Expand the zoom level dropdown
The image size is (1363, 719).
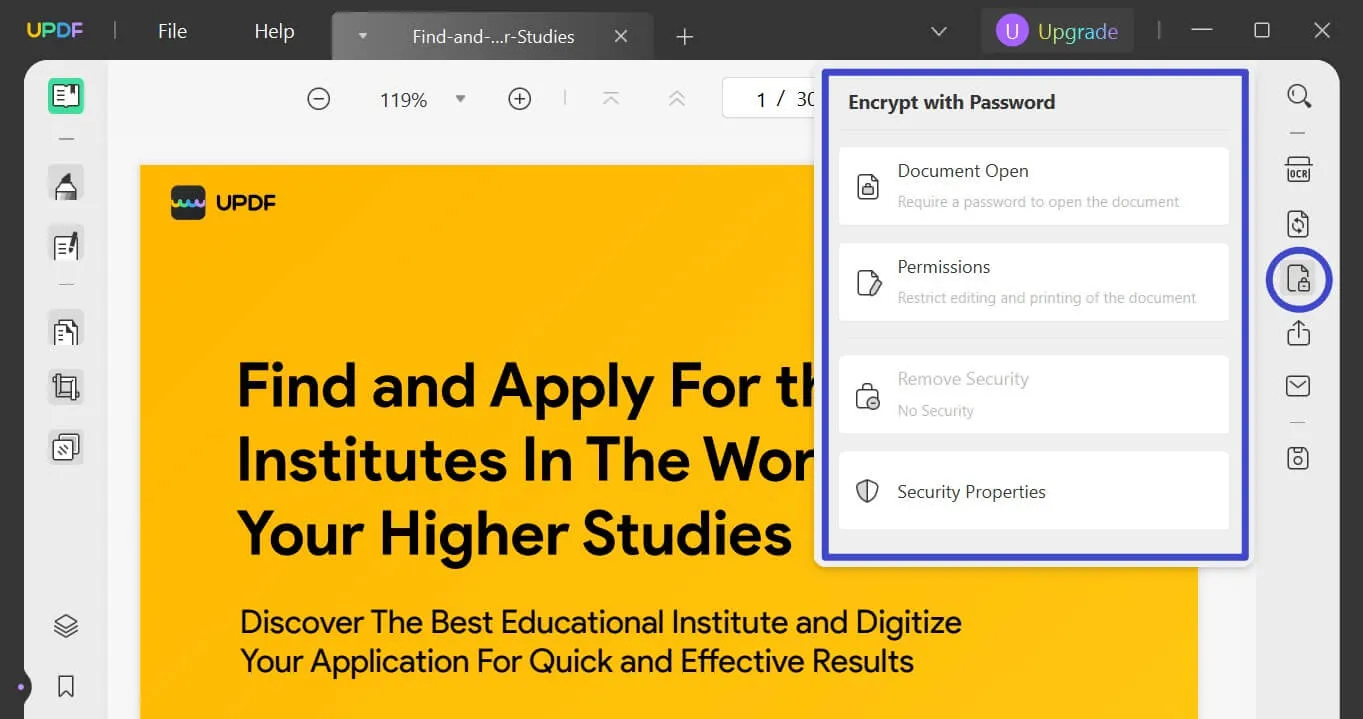click(x=460, y=99)
